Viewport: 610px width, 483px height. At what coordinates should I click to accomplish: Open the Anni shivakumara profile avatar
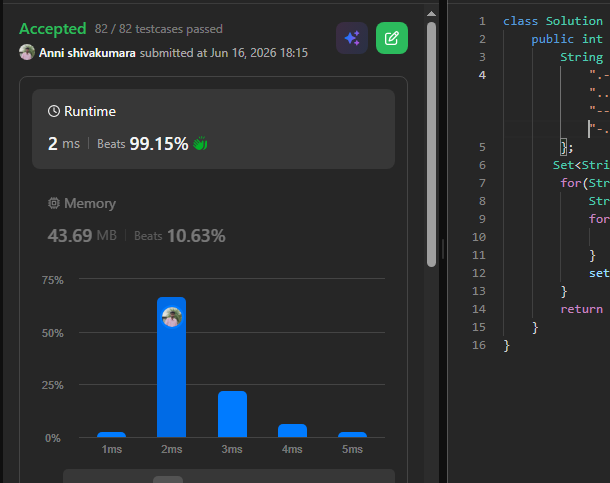[27, 52]
